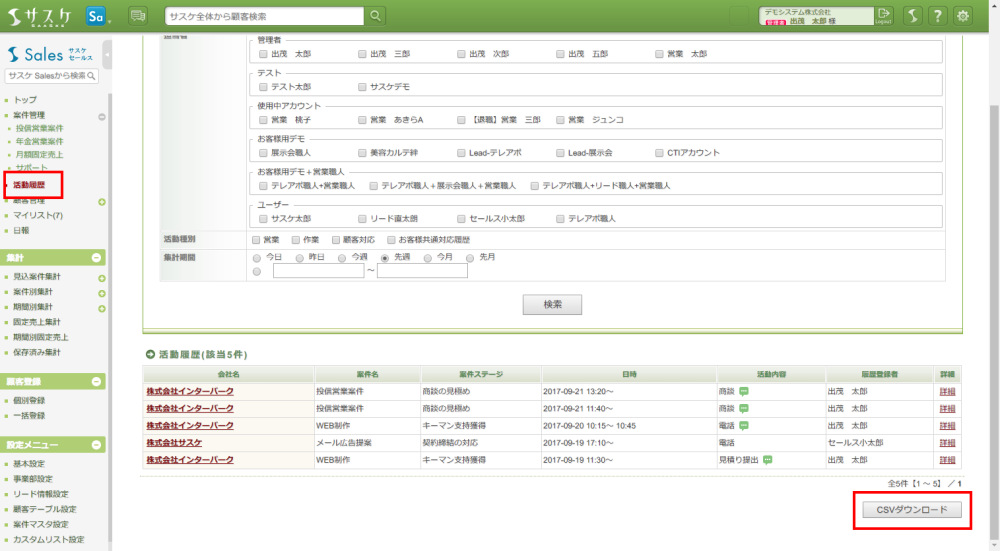The height and width of the screenshot is (551, 1000).
Task: Click the Logout icon in header
Action: click(x=884, y=15)
